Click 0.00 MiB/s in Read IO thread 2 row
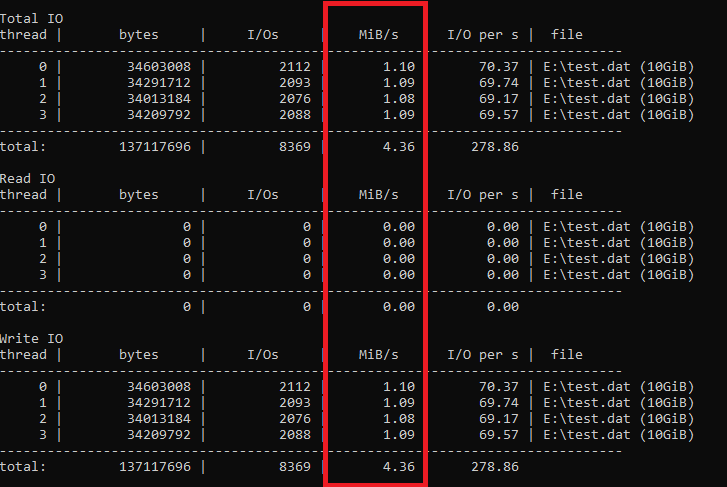727x487 pixels. point(399,259)
